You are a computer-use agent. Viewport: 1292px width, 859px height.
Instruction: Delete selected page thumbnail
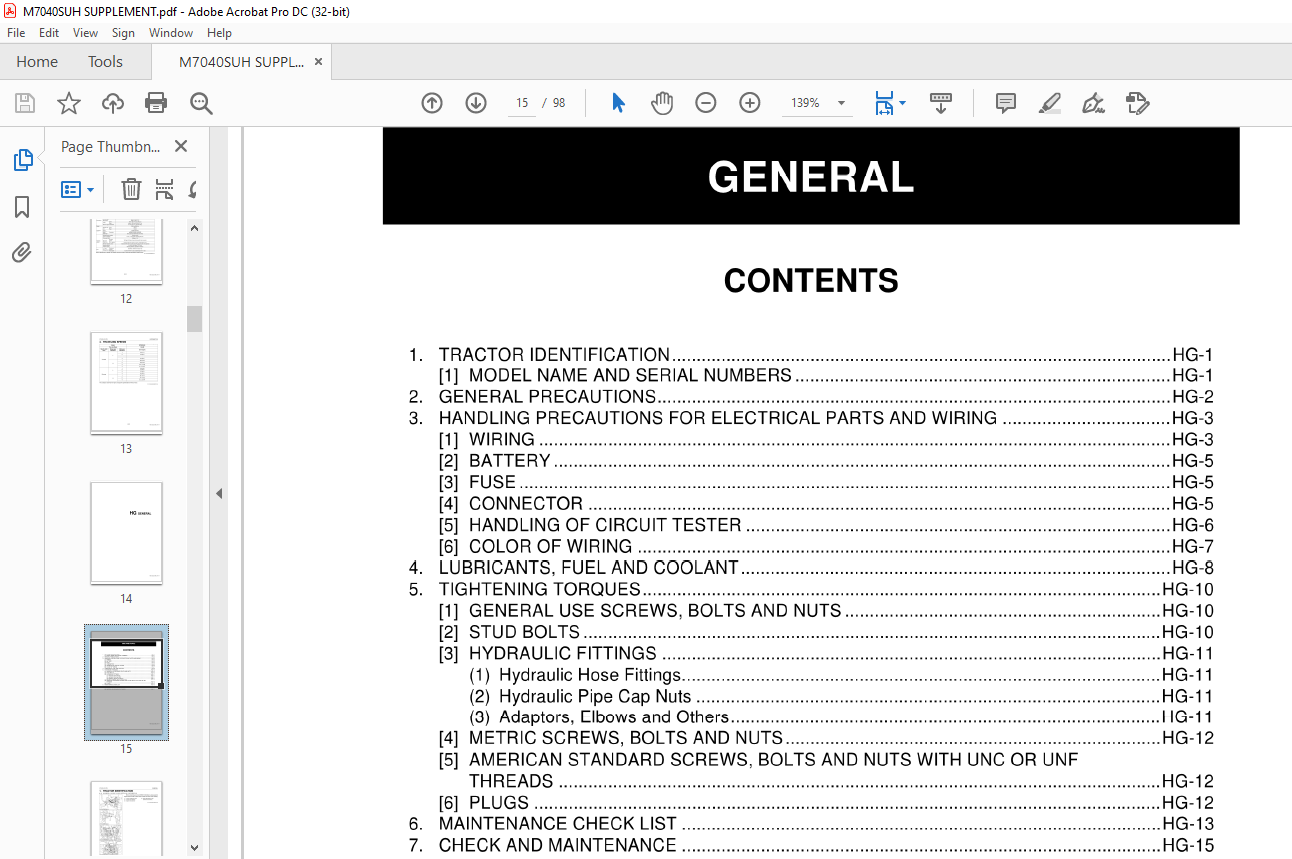(131, 189)
